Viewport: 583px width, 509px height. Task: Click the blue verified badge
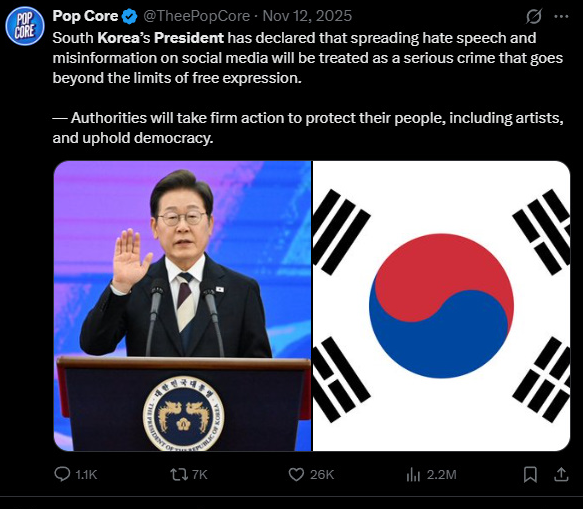129,16
